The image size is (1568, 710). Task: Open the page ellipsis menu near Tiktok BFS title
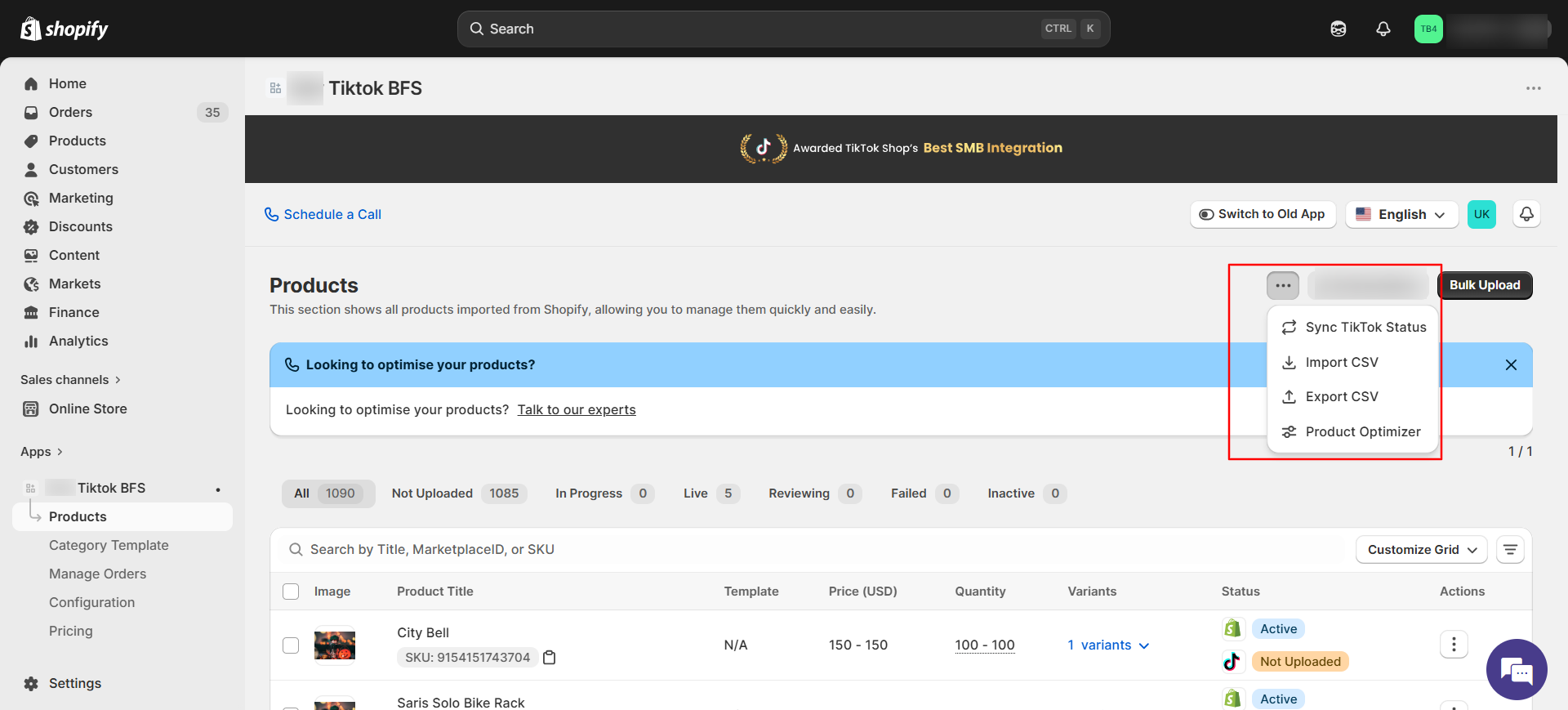1533,88
